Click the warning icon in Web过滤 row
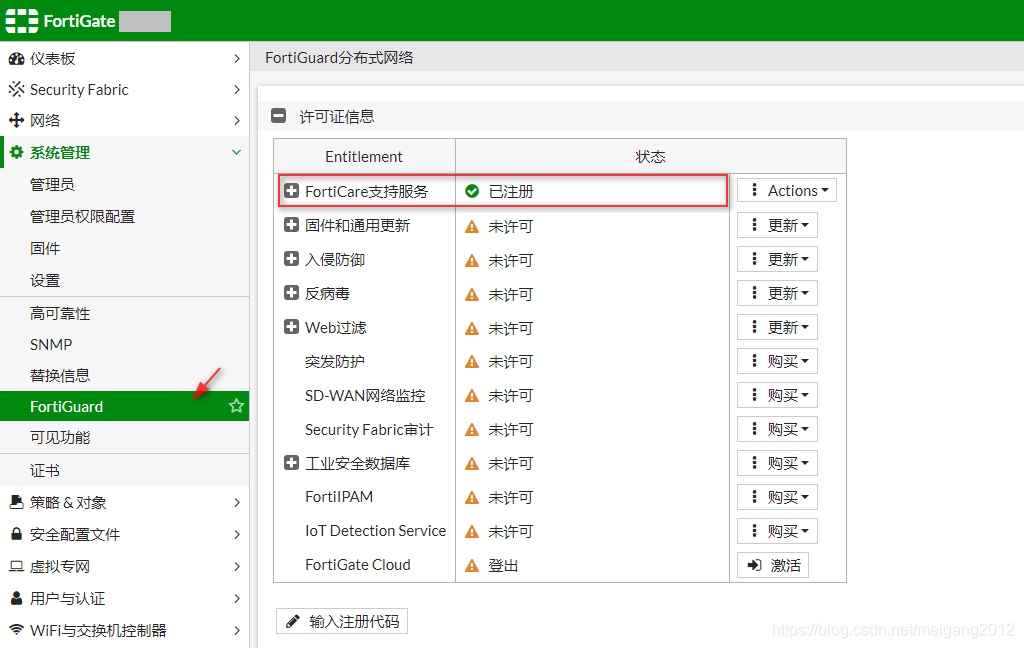 [472, 329]
